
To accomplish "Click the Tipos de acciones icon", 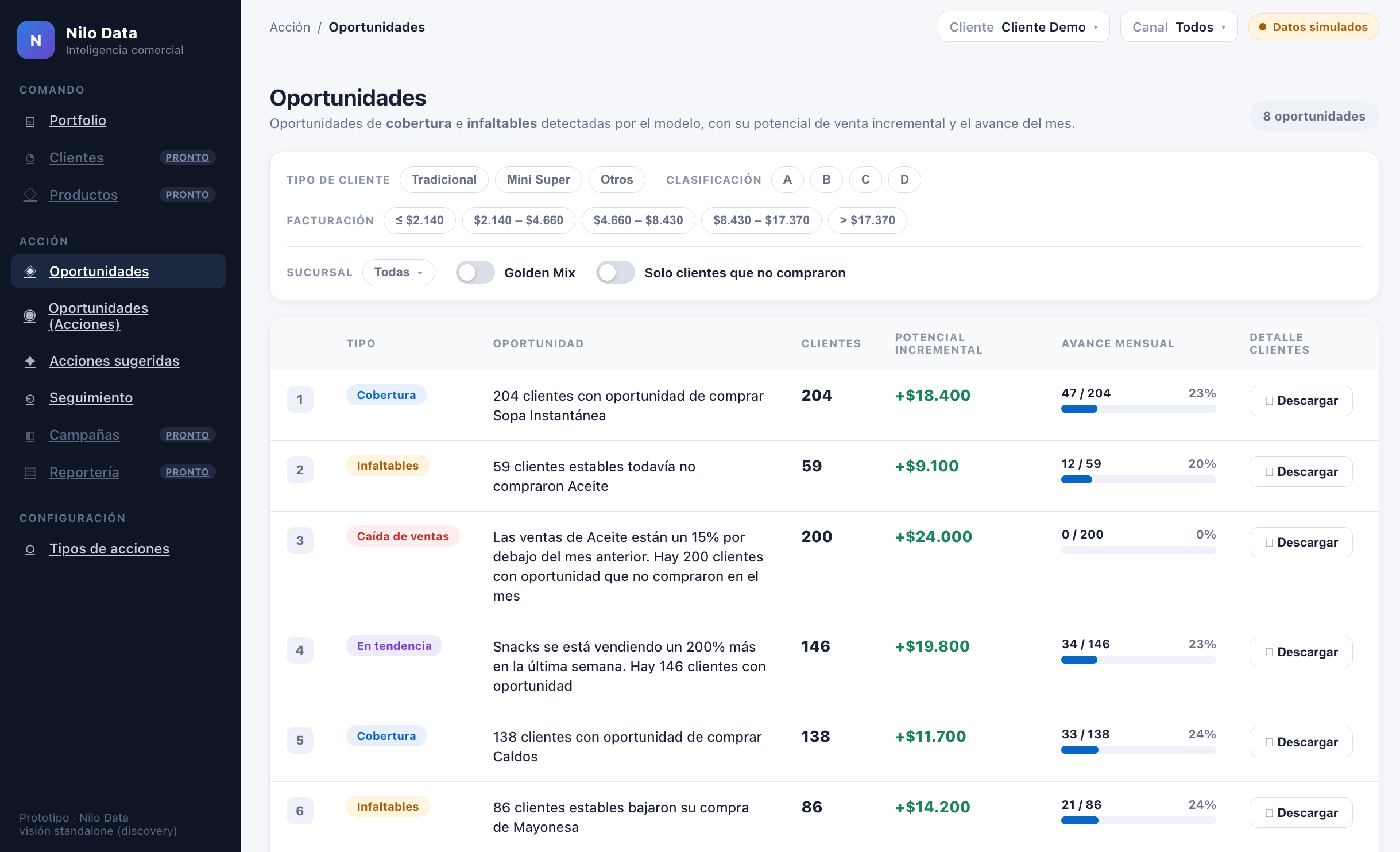I will click(x=30, y=549).
